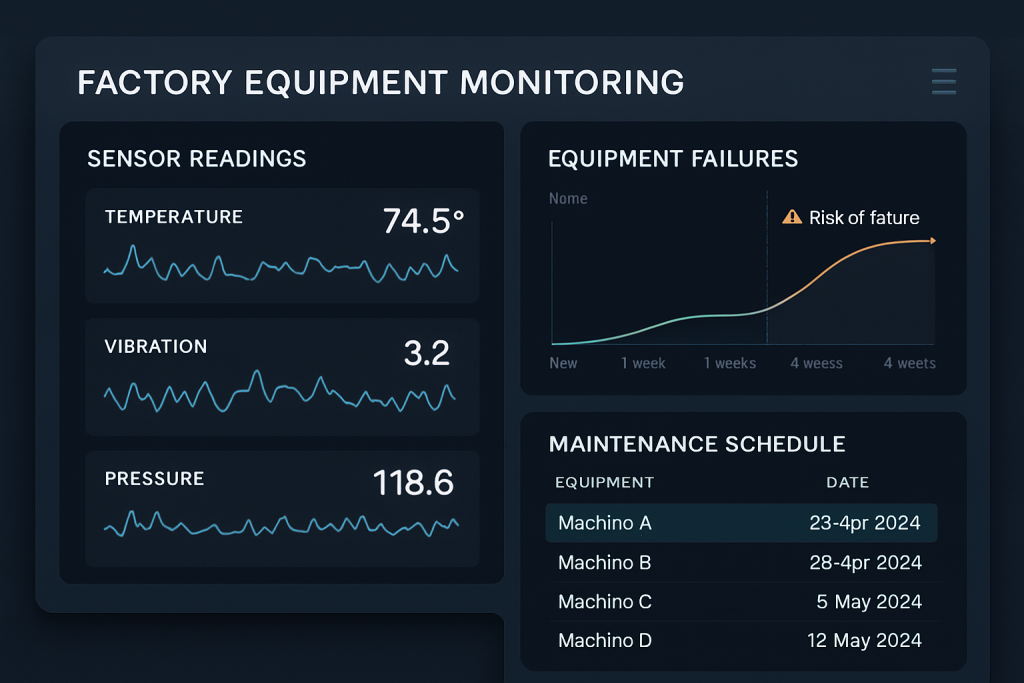Click the date 12 May 2024
The height and width of the screenshot is (683, 1024).
point(864,640)
